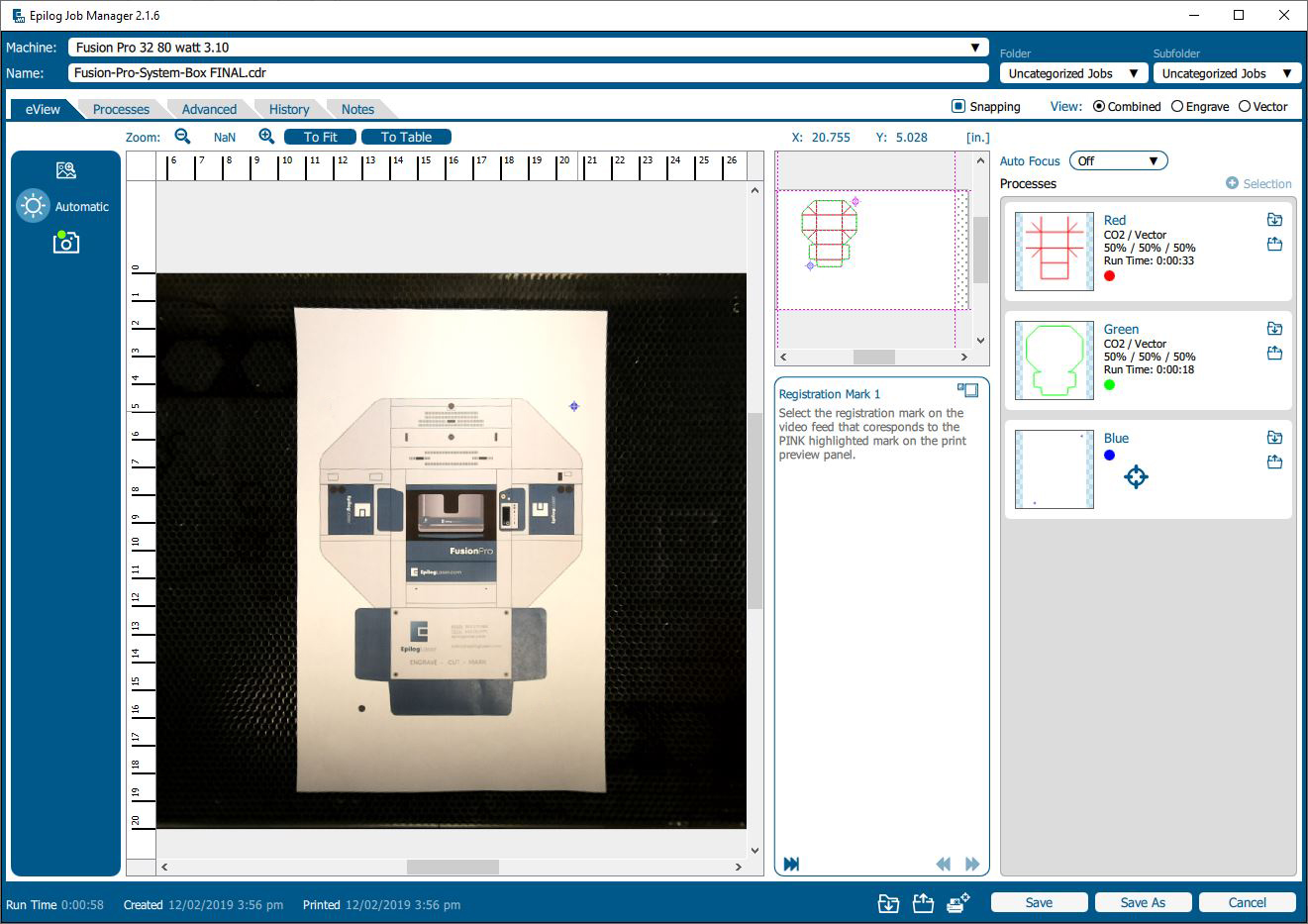Open the Folder dropdown
The width and height of the screenshot is (1308, 924).
pos(1073,73)
